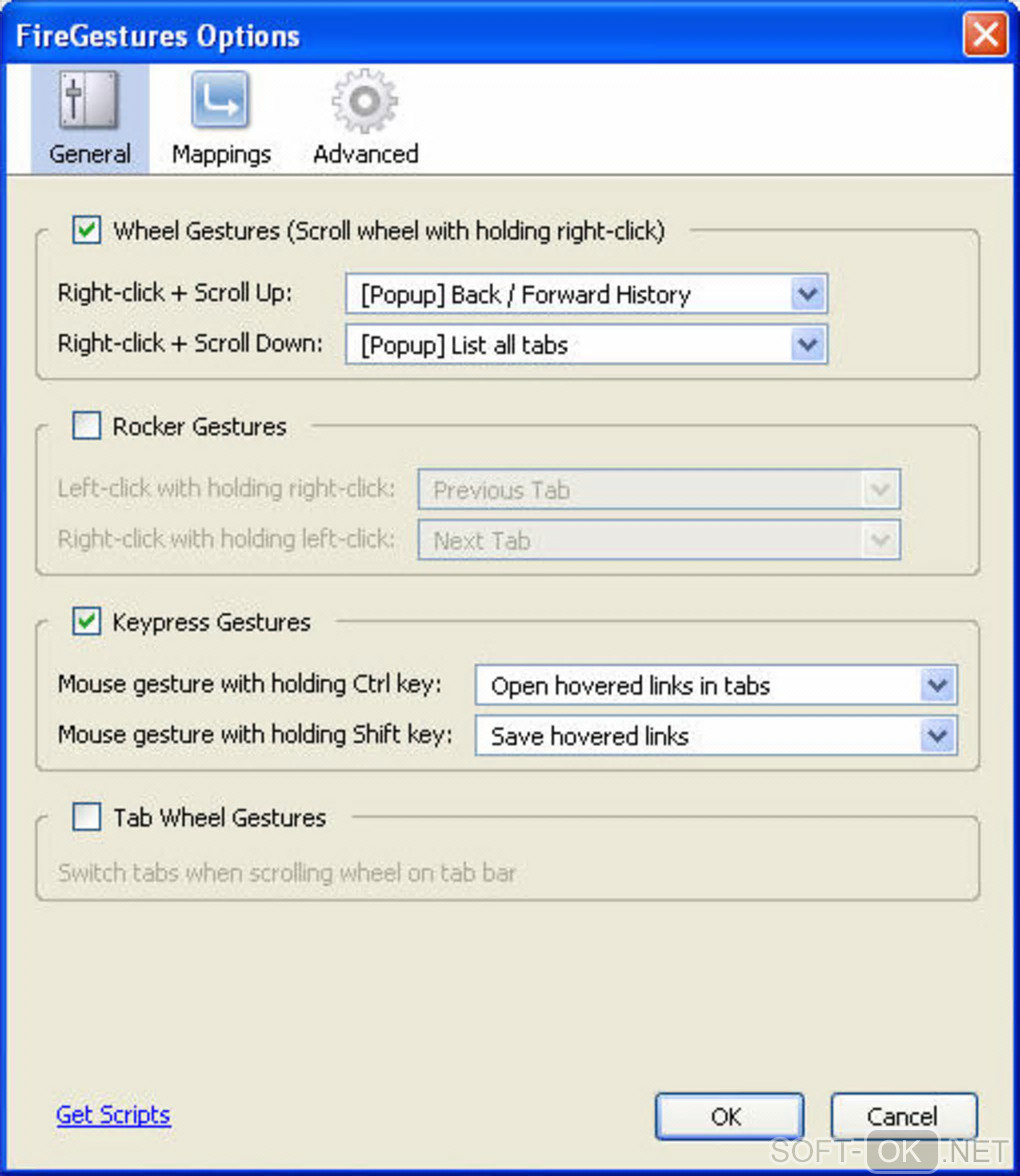This screenshot has width=1020, height=1176.
Task: Enable the Rocker Gestures checkbox
Action: [x=87, y=427]
